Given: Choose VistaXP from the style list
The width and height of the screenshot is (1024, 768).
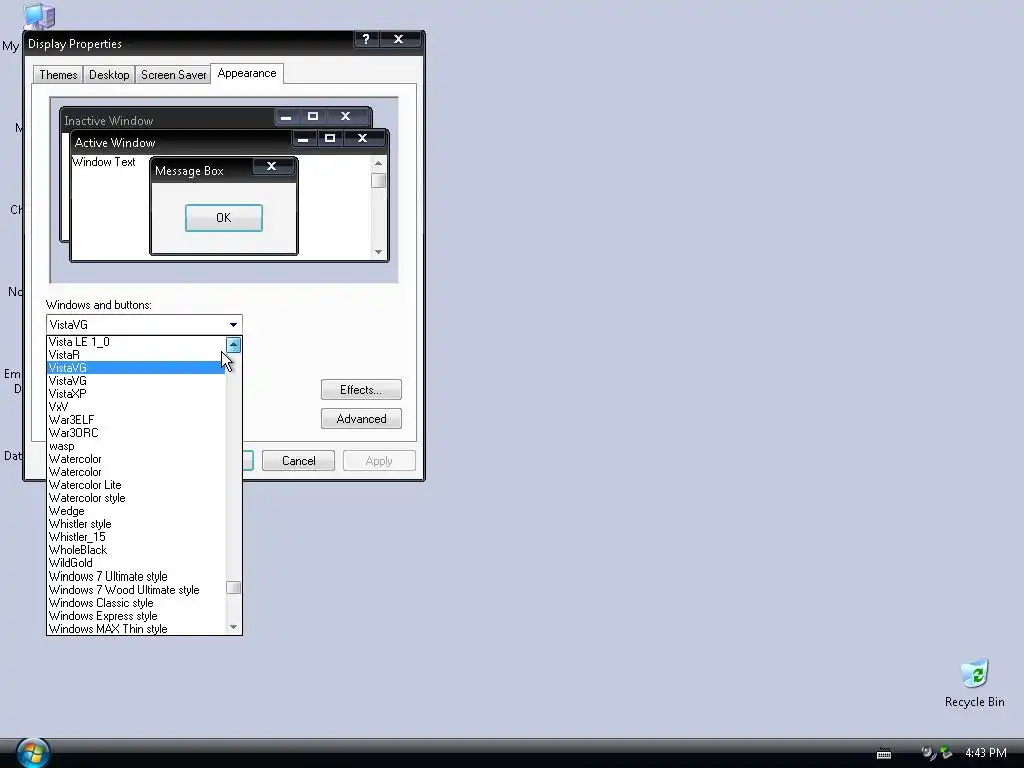Looking at the screenshot, I should (x=136, y=394).
